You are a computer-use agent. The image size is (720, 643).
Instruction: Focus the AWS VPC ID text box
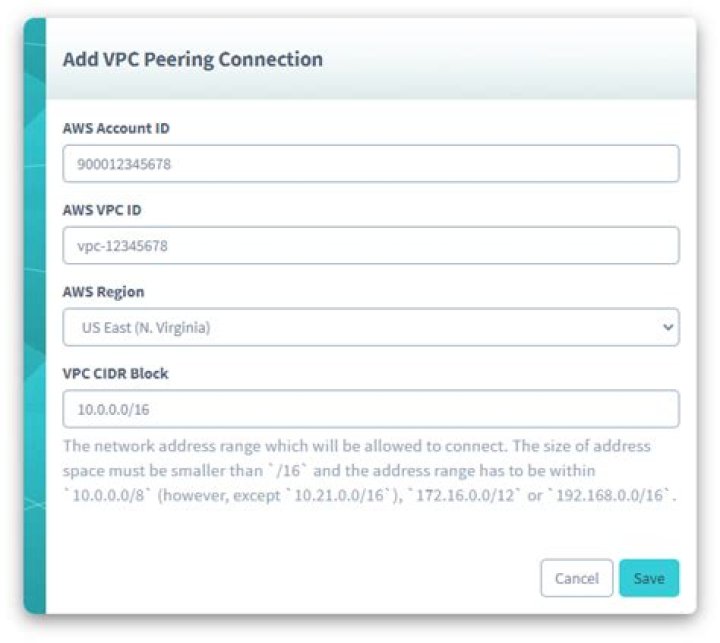point(370,245)
